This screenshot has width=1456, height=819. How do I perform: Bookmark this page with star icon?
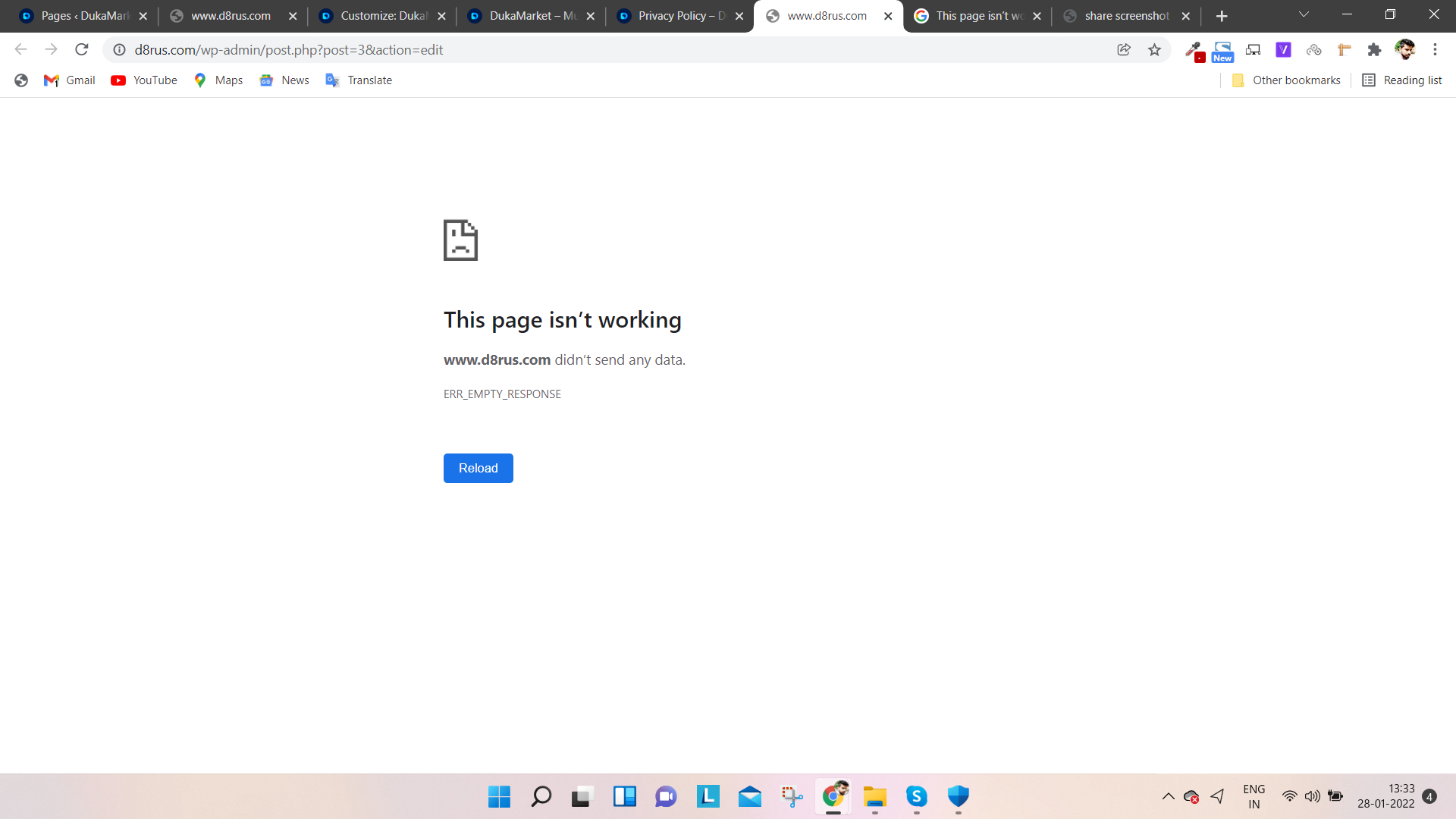coord(1154,49)
